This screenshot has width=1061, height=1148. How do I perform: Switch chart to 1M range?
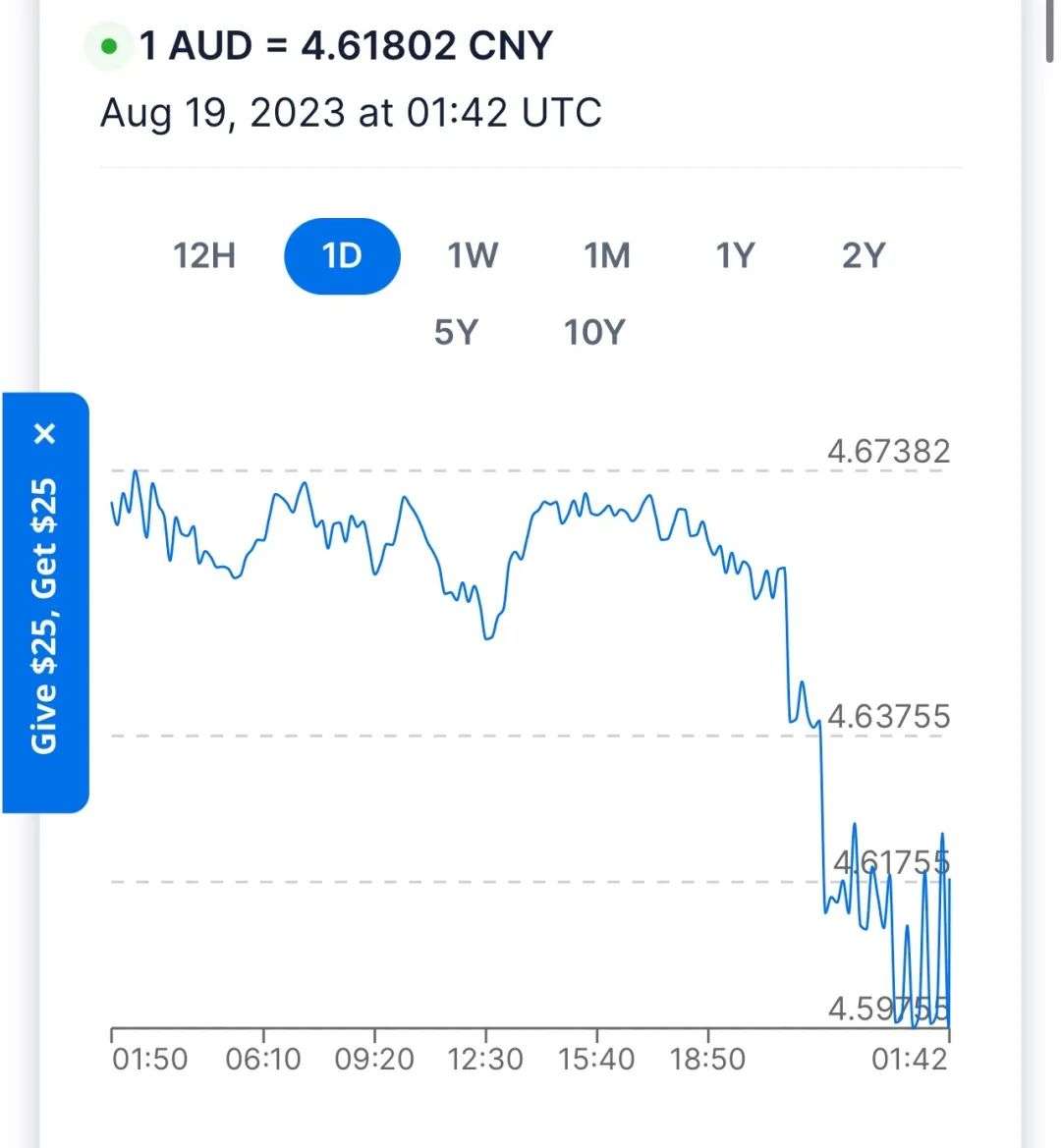click(606, 256)
